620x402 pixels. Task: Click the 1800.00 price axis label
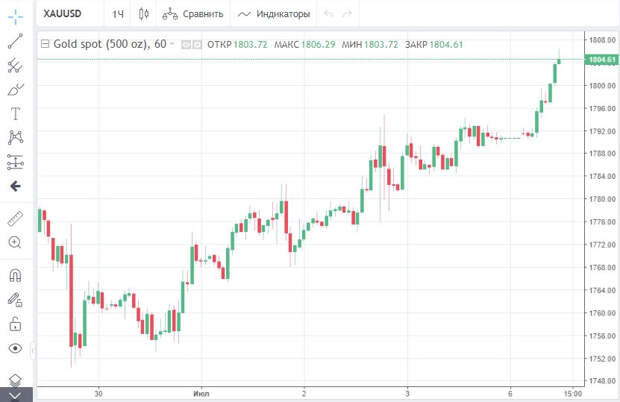[x=602, y=85]
